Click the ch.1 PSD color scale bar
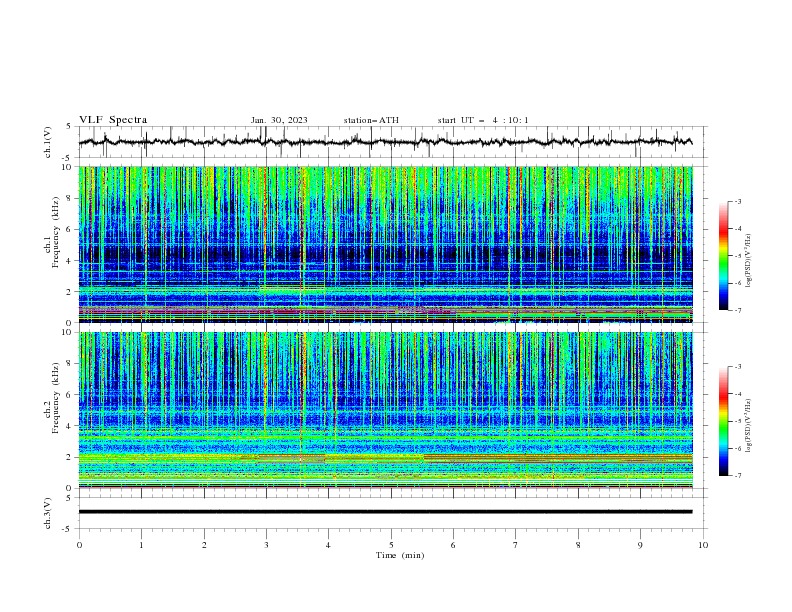 (723, 256)
